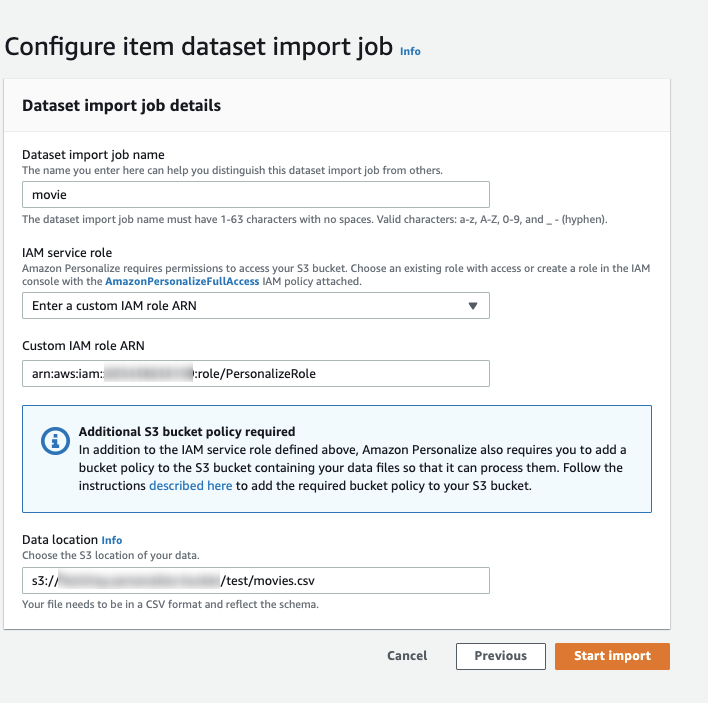
Task: Click the 'Dataset import job details' section header
Action: point(121,105)
